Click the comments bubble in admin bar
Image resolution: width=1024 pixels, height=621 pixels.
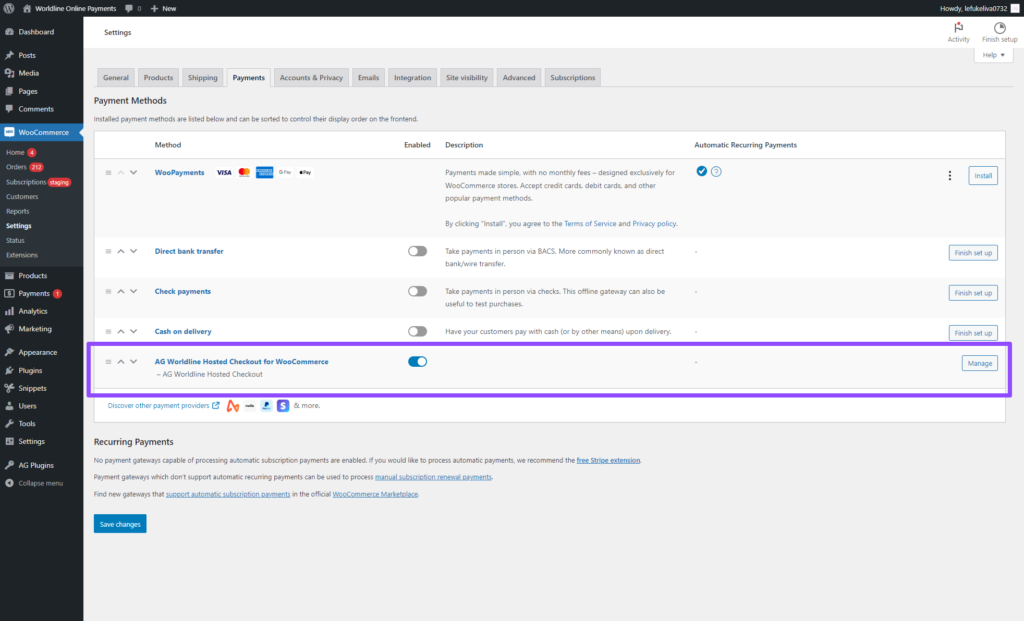[130, 8]
